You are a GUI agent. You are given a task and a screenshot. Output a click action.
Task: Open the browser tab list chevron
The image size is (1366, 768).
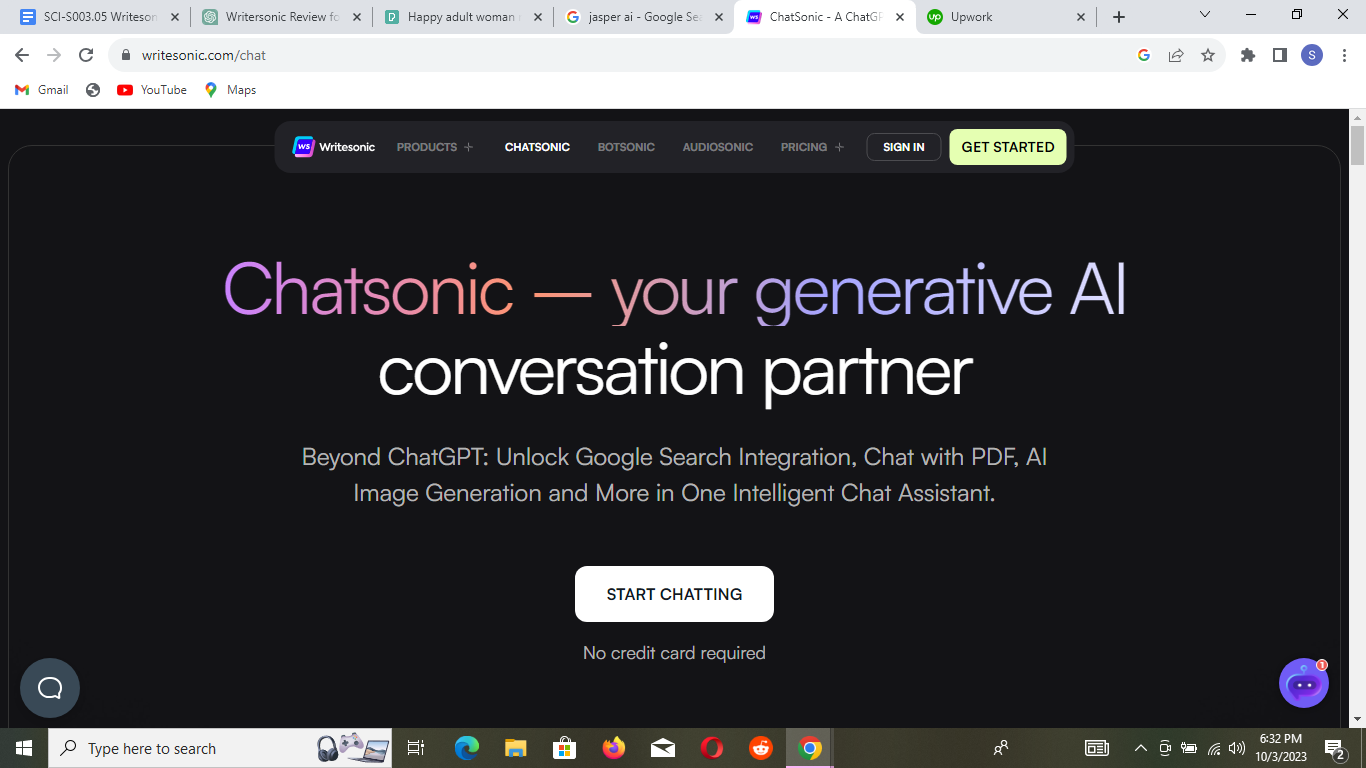click(1204, 15)
